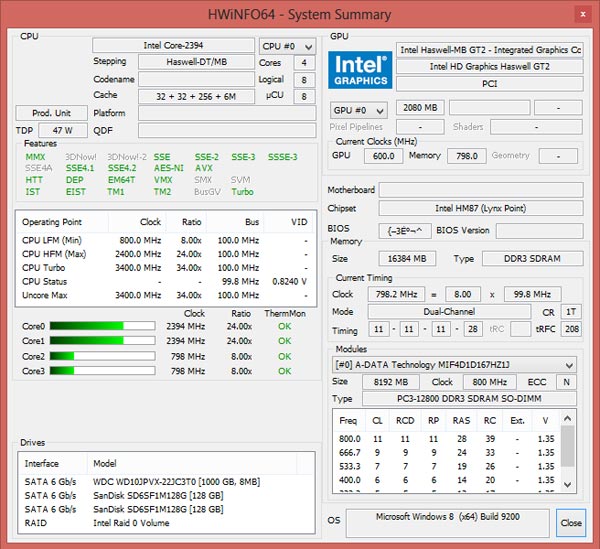
Task: Click the empty QDF field
Action: click(x=227, y=130)
